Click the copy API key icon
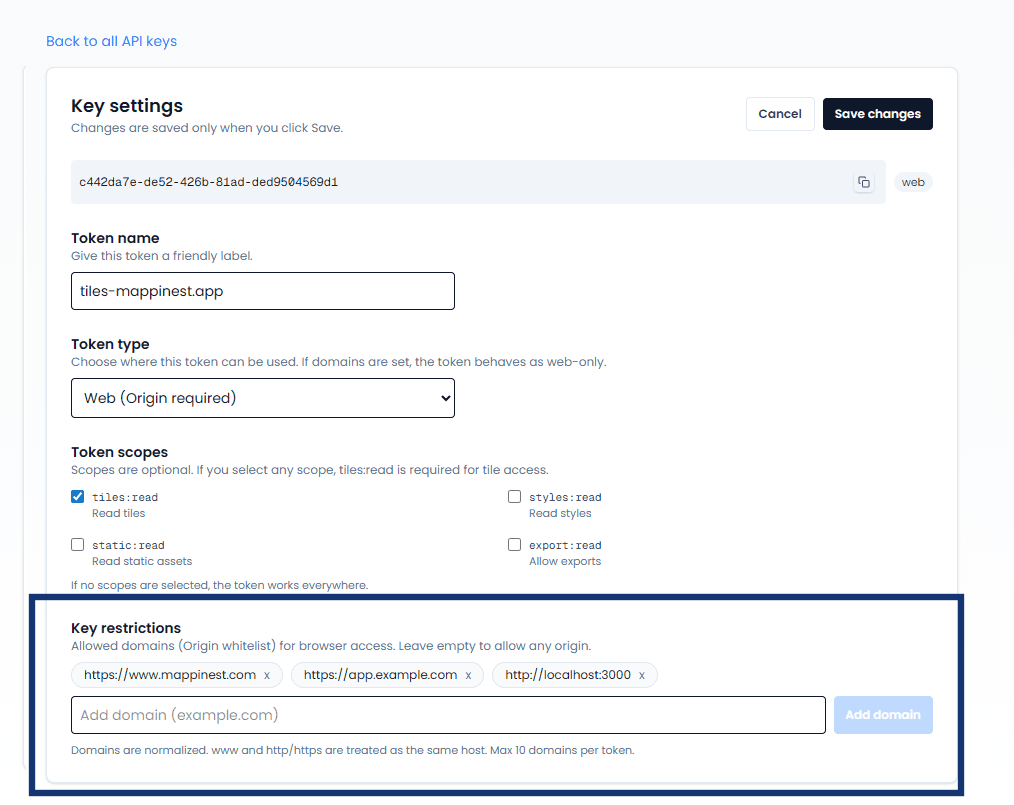This screenshot has width=1014, height=805. coord(863,182)
